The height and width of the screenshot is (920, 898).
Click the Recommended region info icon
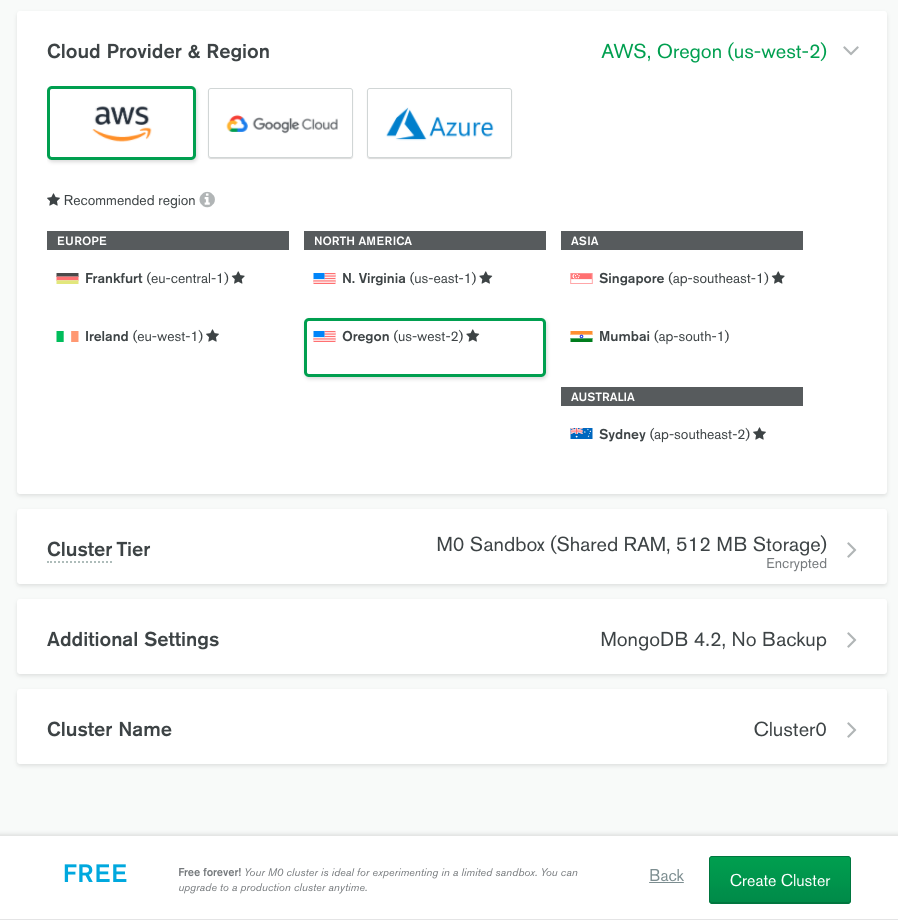point(207,200)
